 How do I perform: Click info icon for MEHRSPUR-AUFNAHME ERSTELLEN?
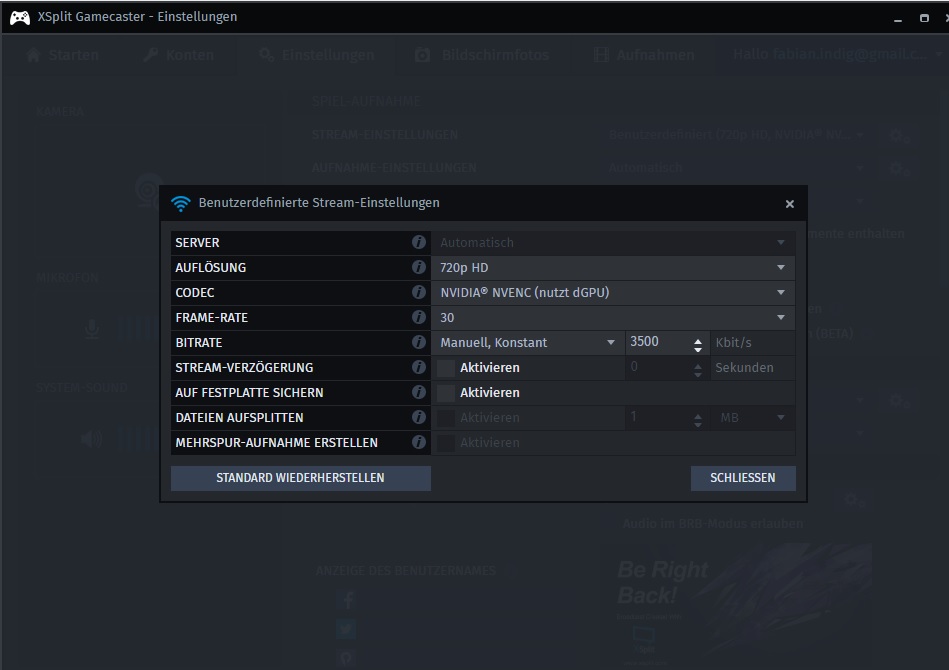419,443
